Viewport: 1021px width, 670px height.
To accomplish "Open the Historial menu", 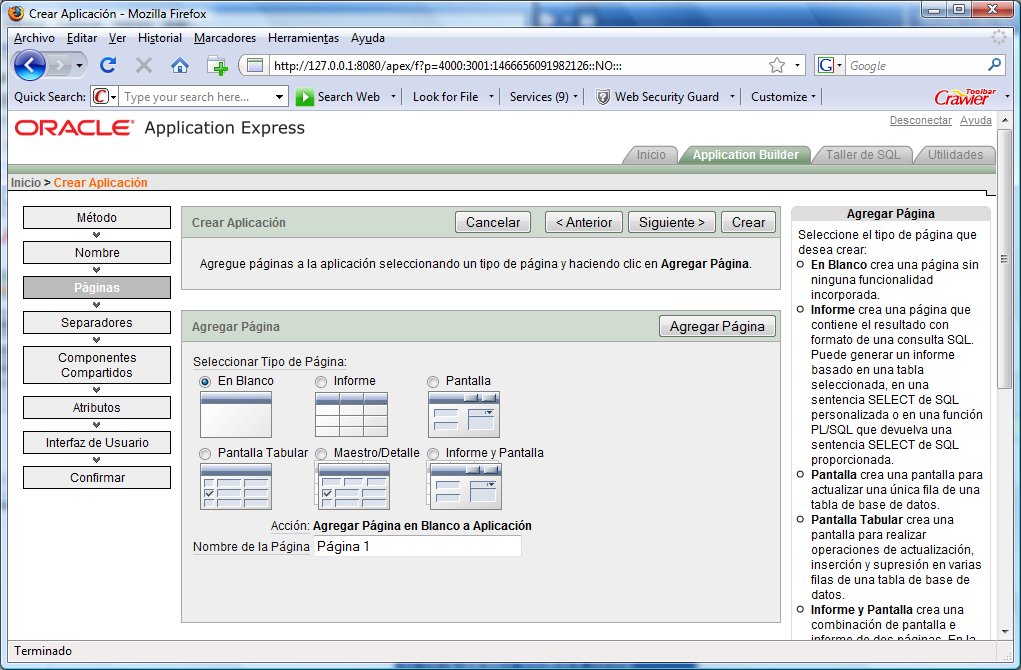I will (x=160, y=38).
